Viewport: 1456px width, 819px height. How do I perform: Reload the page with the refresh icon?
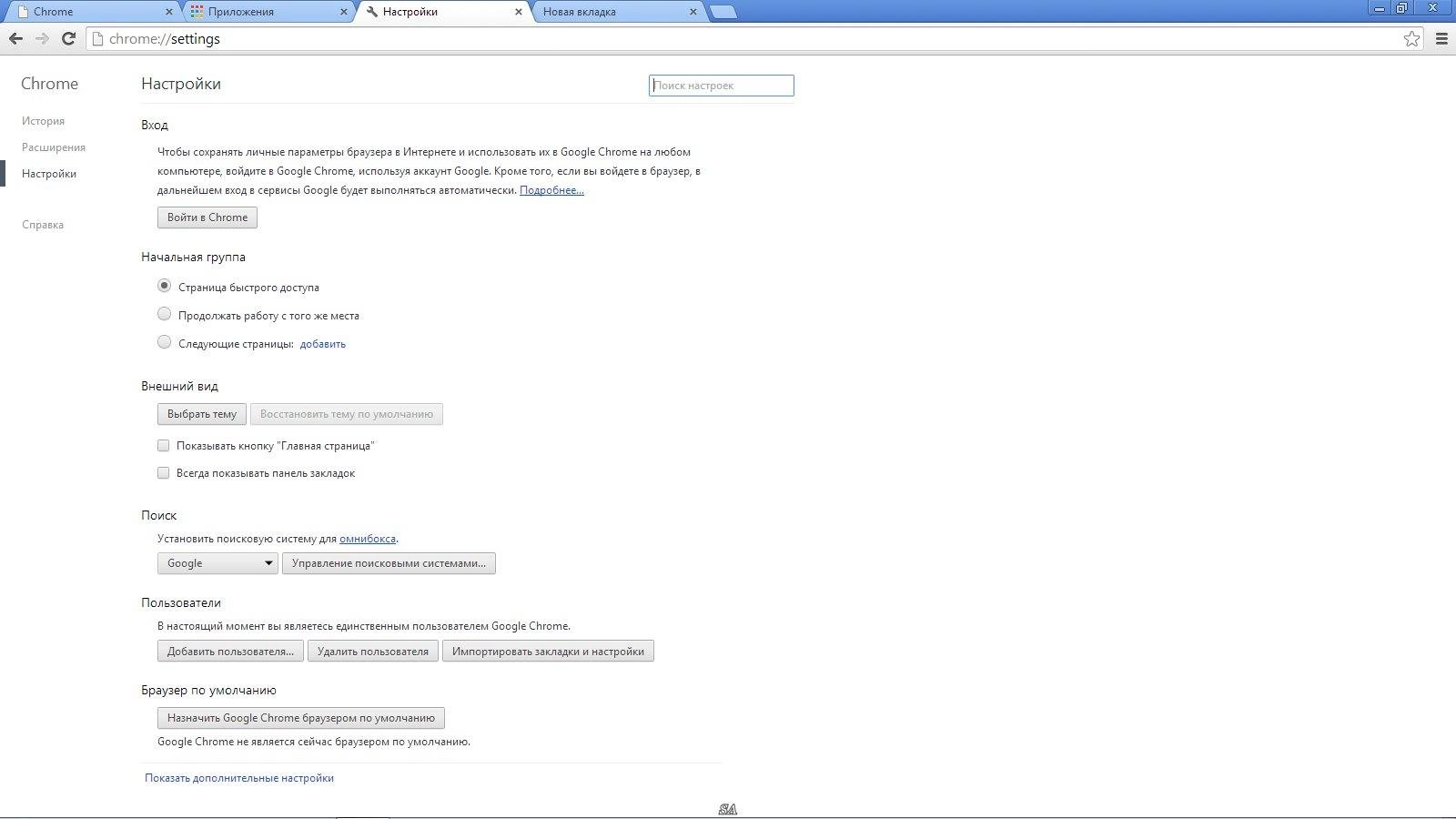click(x=68, y=38)
